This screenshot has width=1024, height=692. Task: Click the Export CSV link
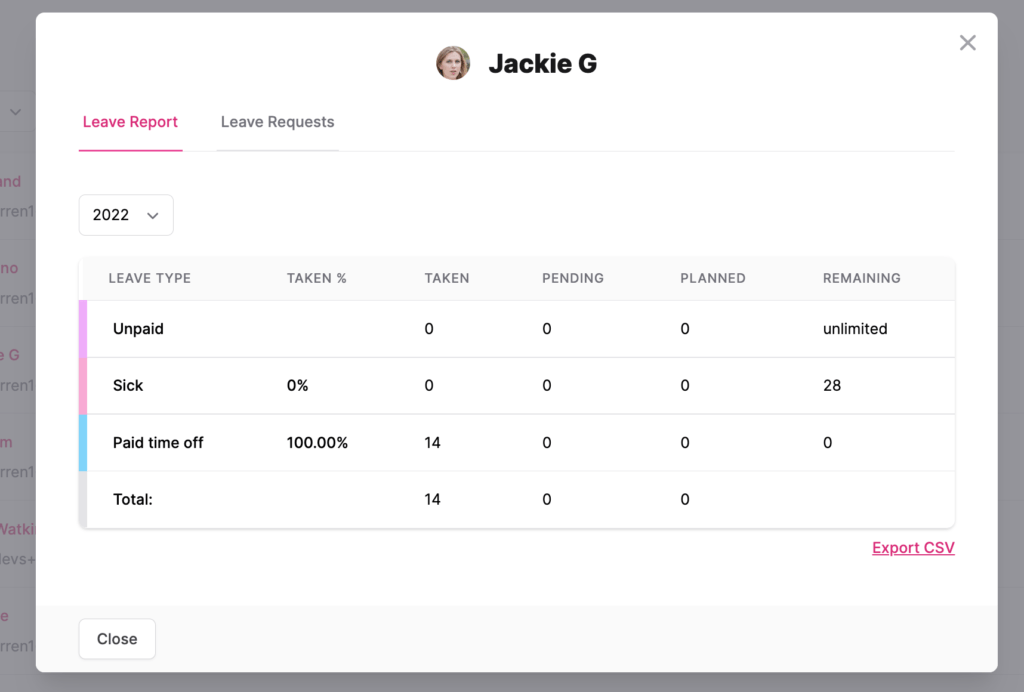point(912,547)
